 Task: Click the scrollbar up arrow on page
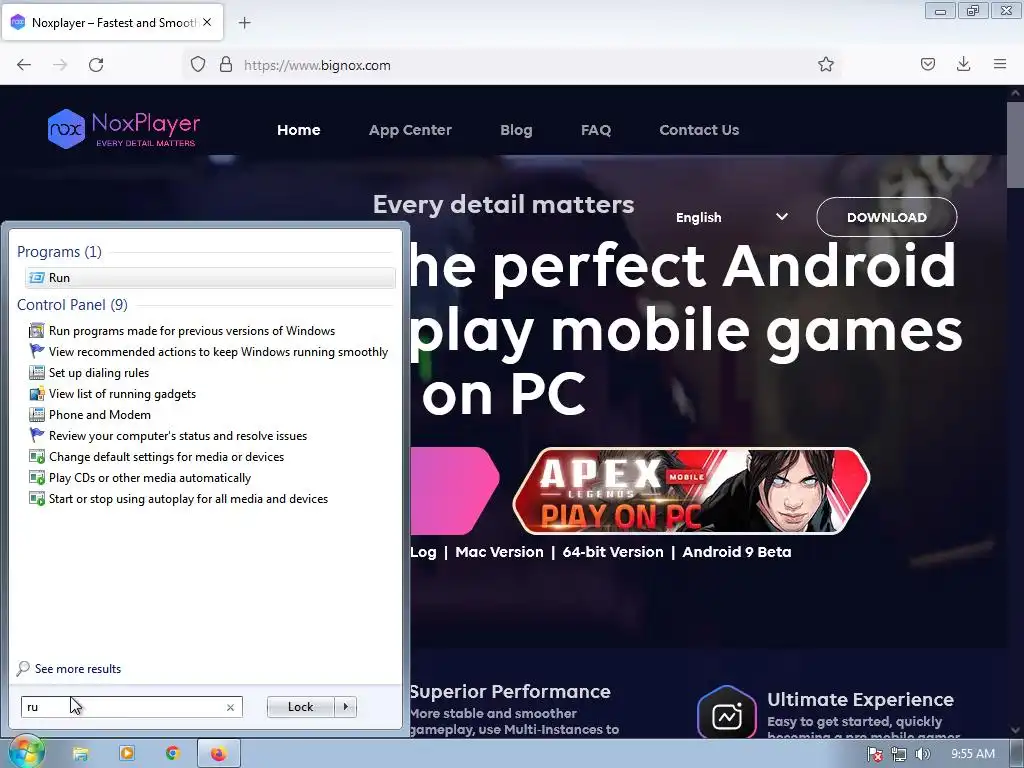click(x=1015, y=93)
